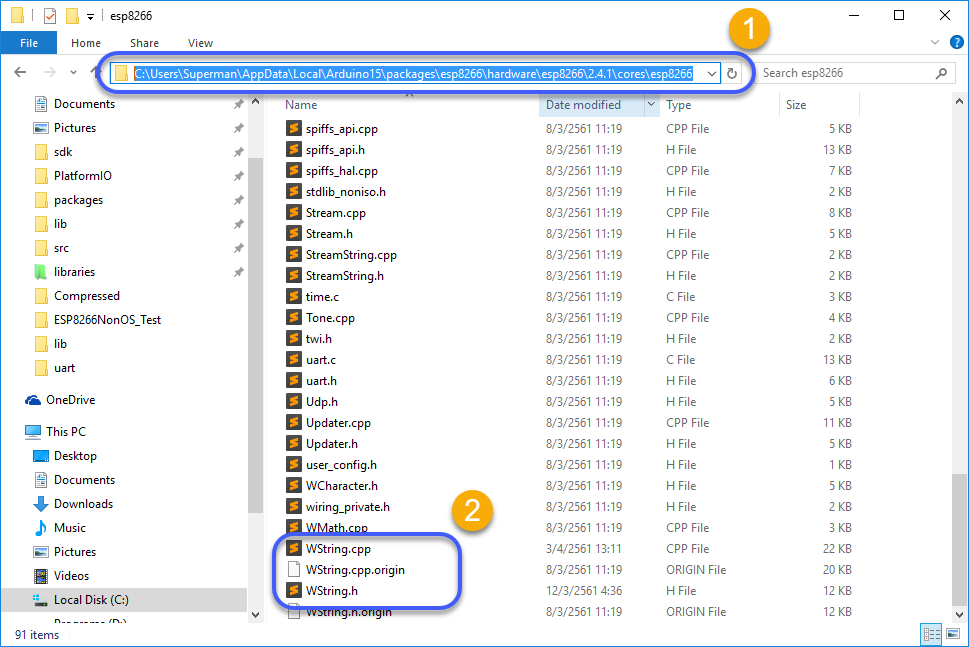Select the file named user_config.h
Image resolution: width=969 pixels, height=647 pixels.
[x=341, y=465]
